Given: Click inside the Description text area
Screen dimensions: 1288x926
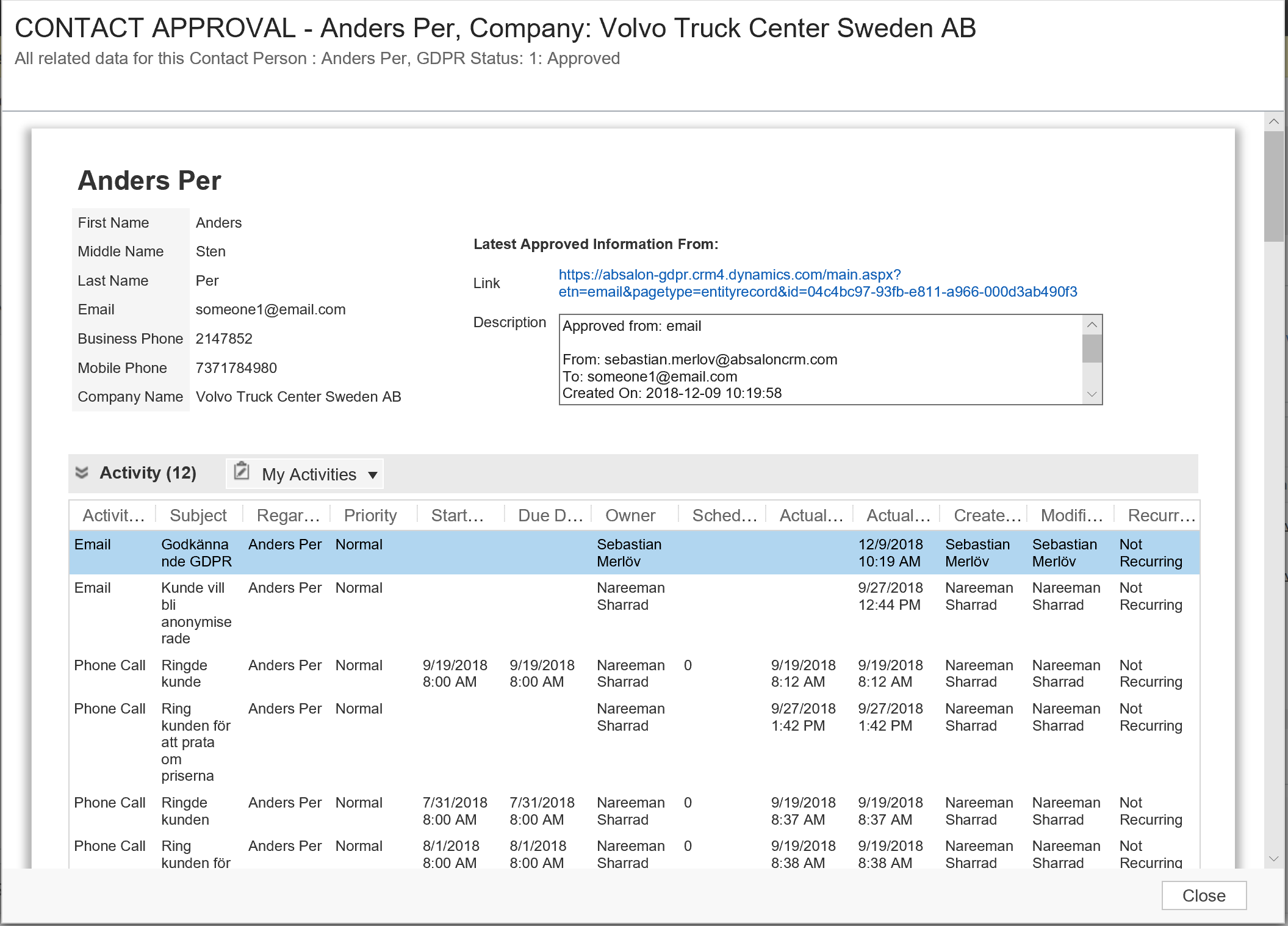Looking at the screenshot, I should click(x=821, y=360).
